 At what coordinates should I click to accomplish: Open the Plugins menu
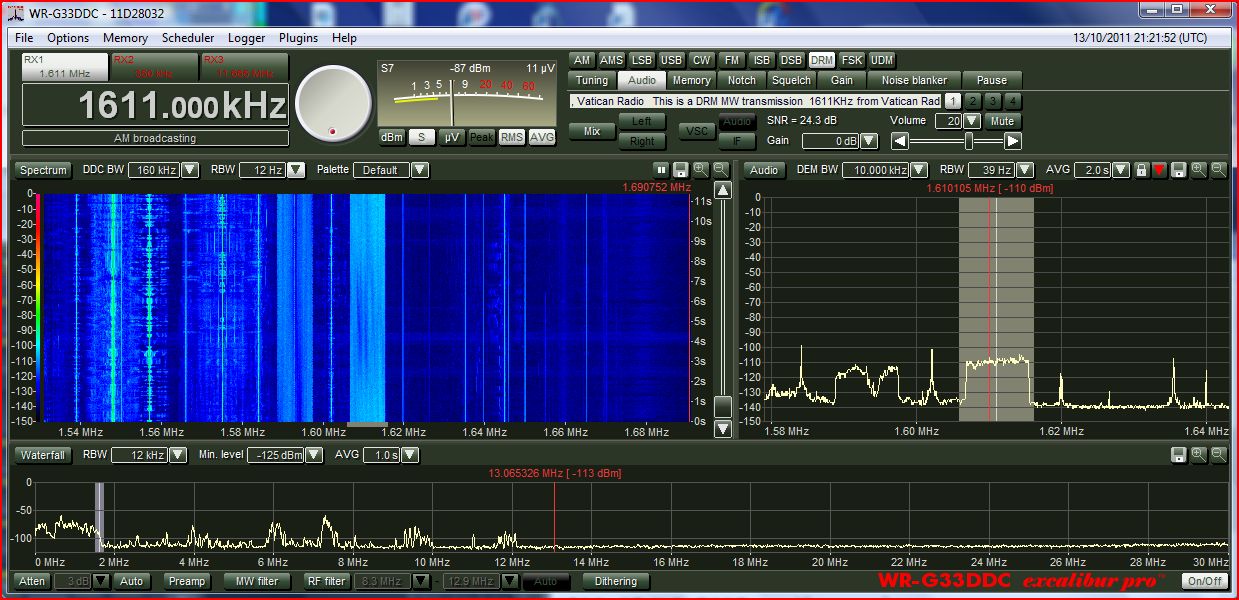click(x=298, y=38)
